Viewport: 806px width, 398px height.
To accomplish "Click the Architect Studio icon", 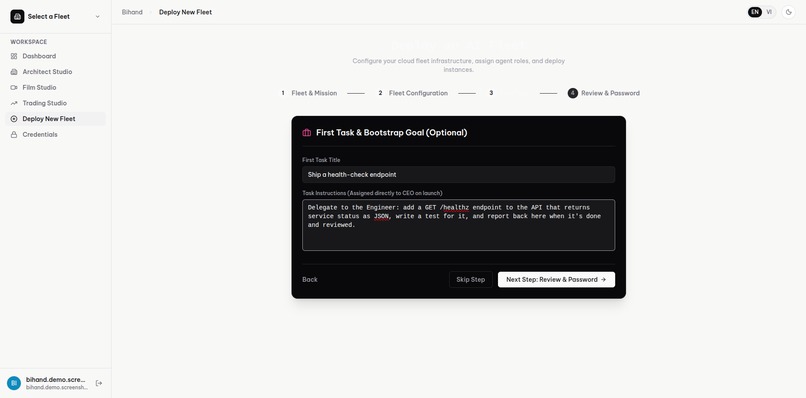I will (14, 72).
